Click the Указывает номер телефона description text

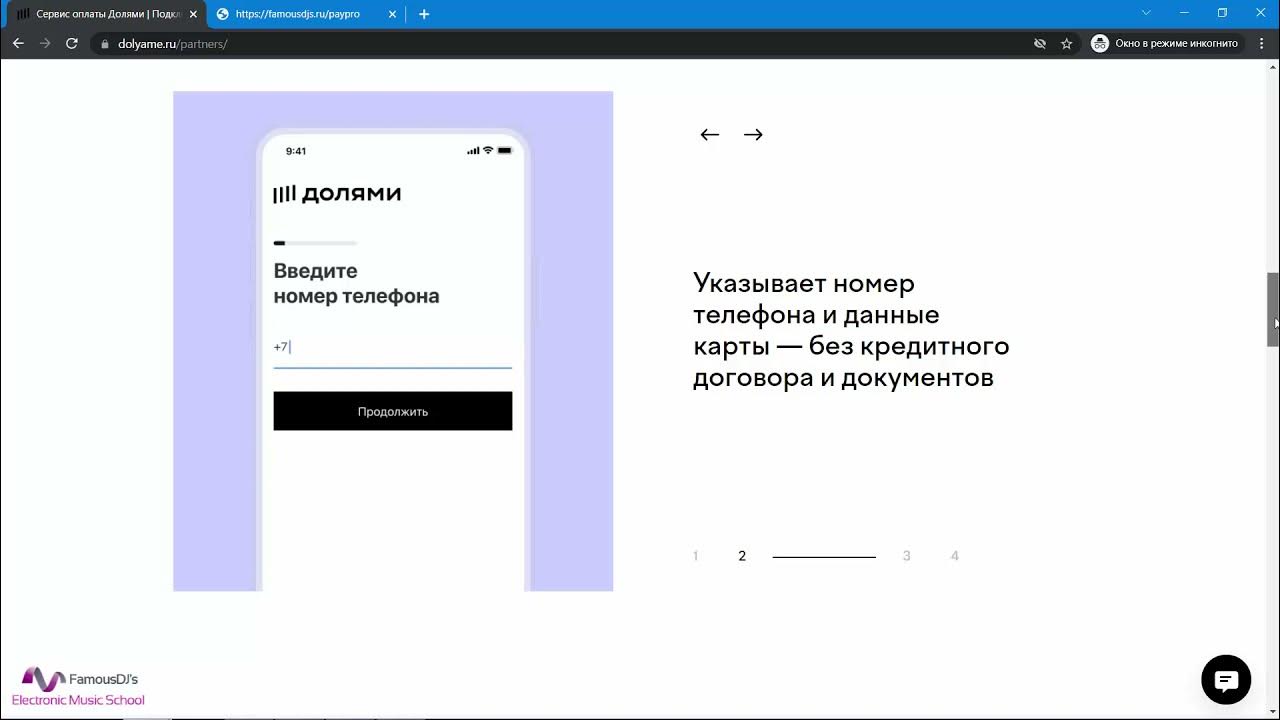click(851, 330)
